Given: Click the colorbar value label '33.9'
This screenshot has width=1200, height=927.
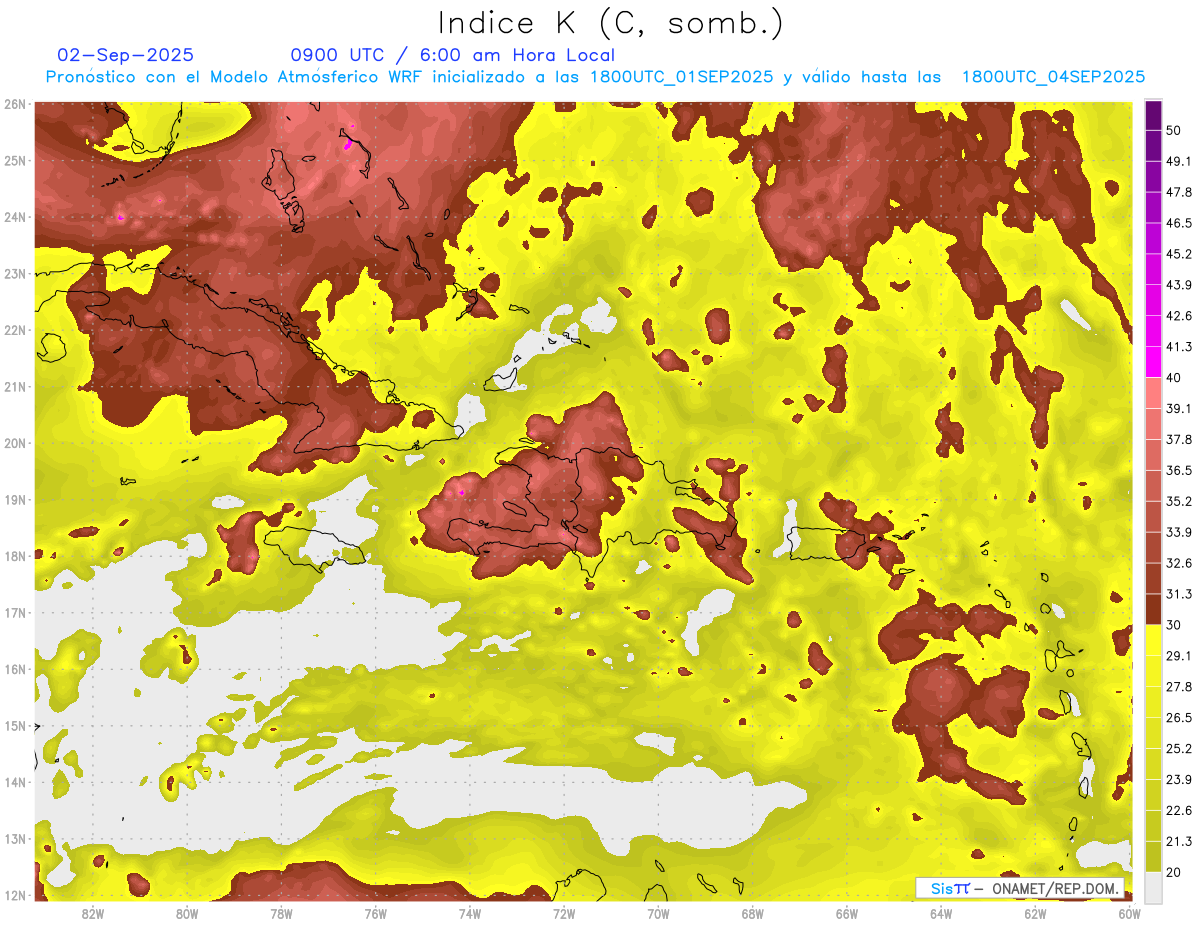Looking at the screenshot, I should point(1178,533).
